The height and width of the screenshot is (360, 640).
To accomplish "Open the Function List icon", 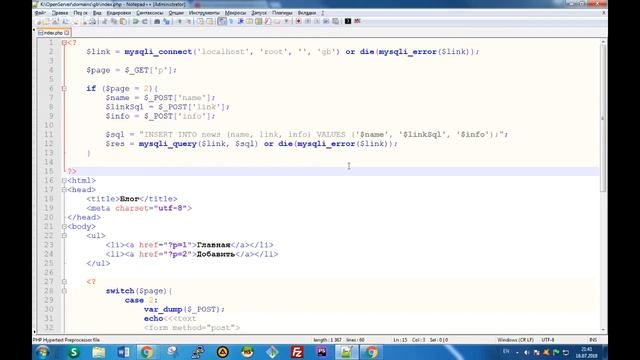I will pos(268,21).
